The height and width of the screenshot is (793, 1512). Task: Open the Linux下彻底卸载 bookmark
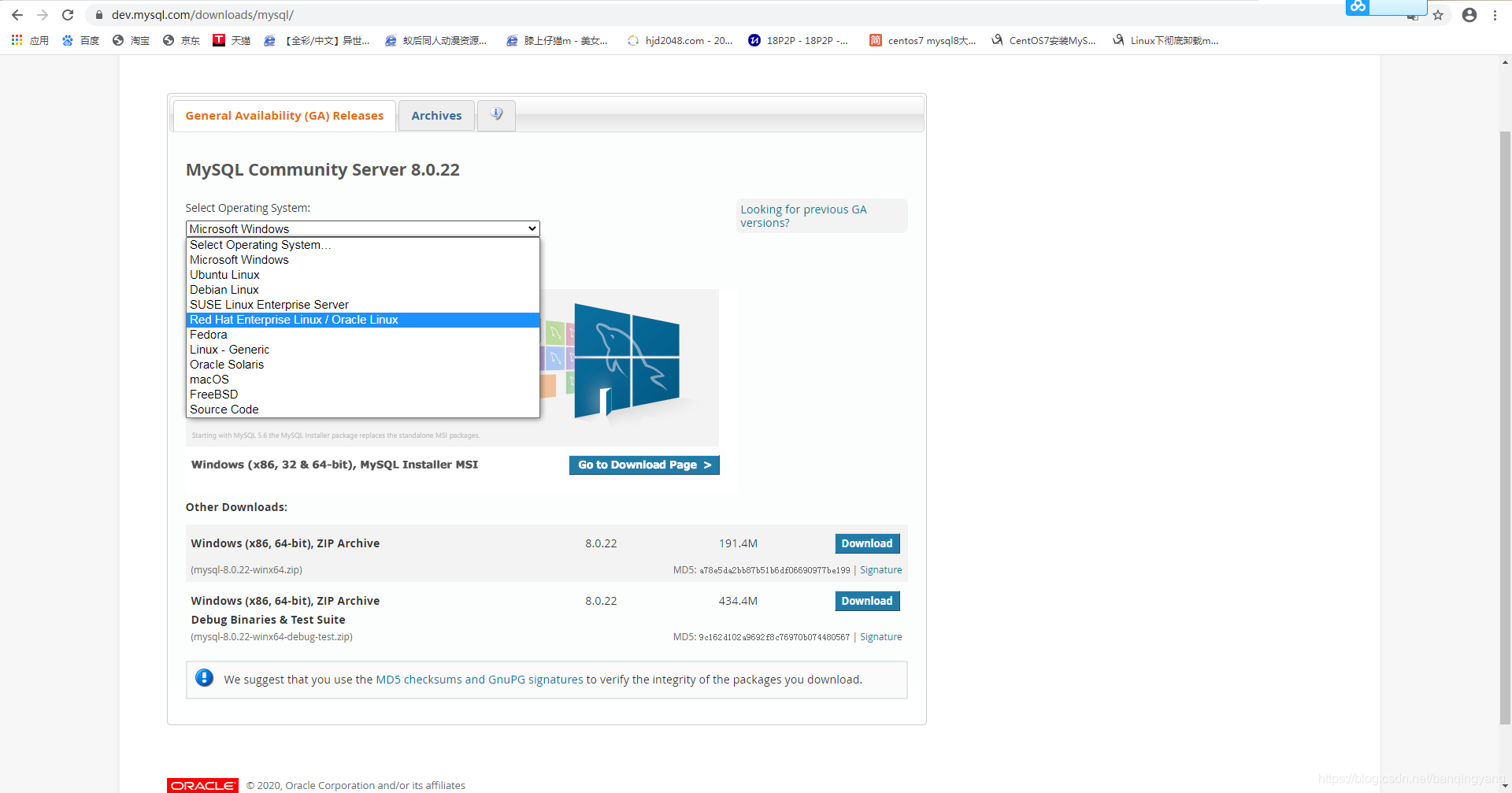coord(1165,40)
